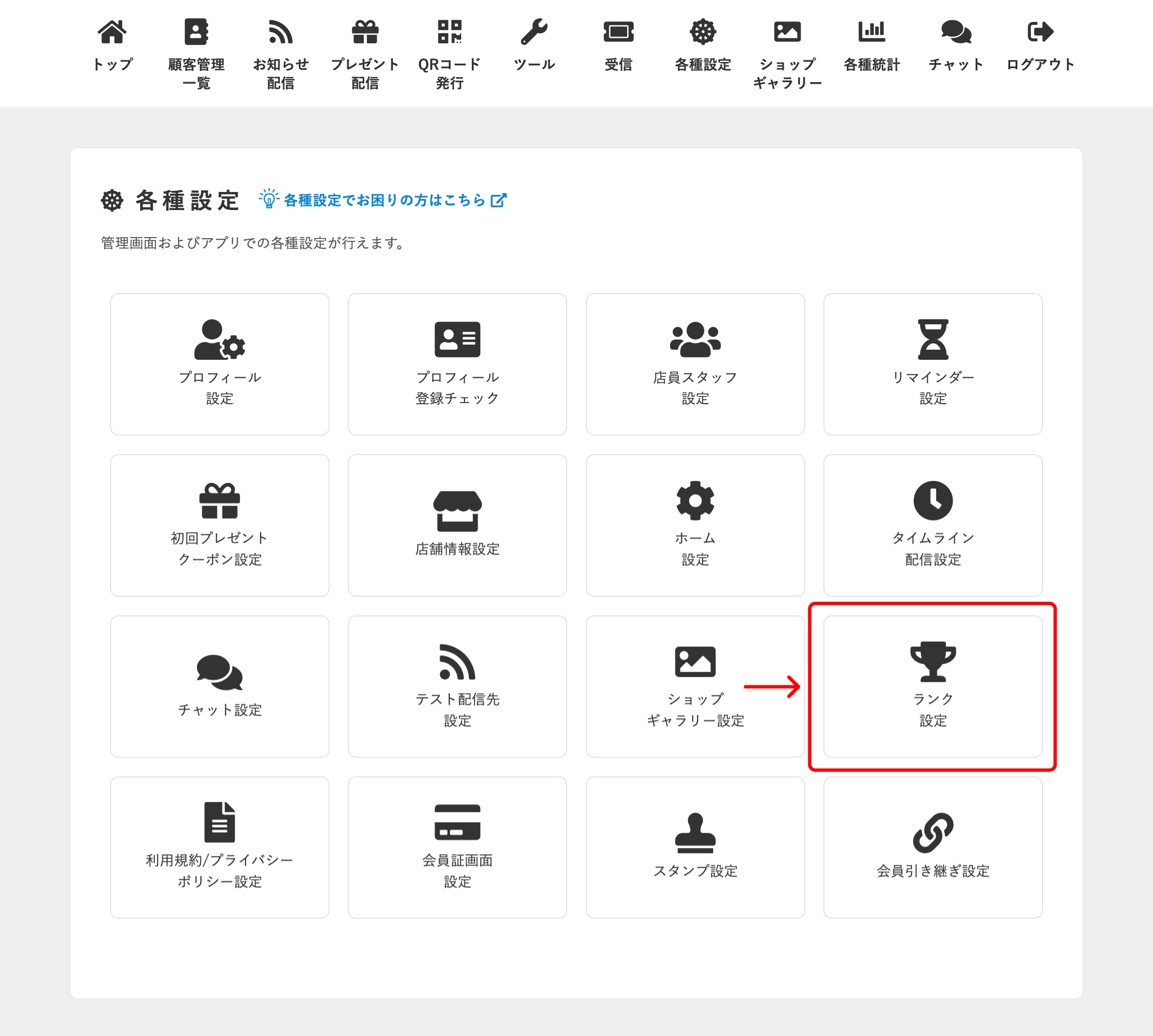The height and width of the screenshot is (1036, 1153).
Task: Click the チャット設定 card label
Action: 220,710
